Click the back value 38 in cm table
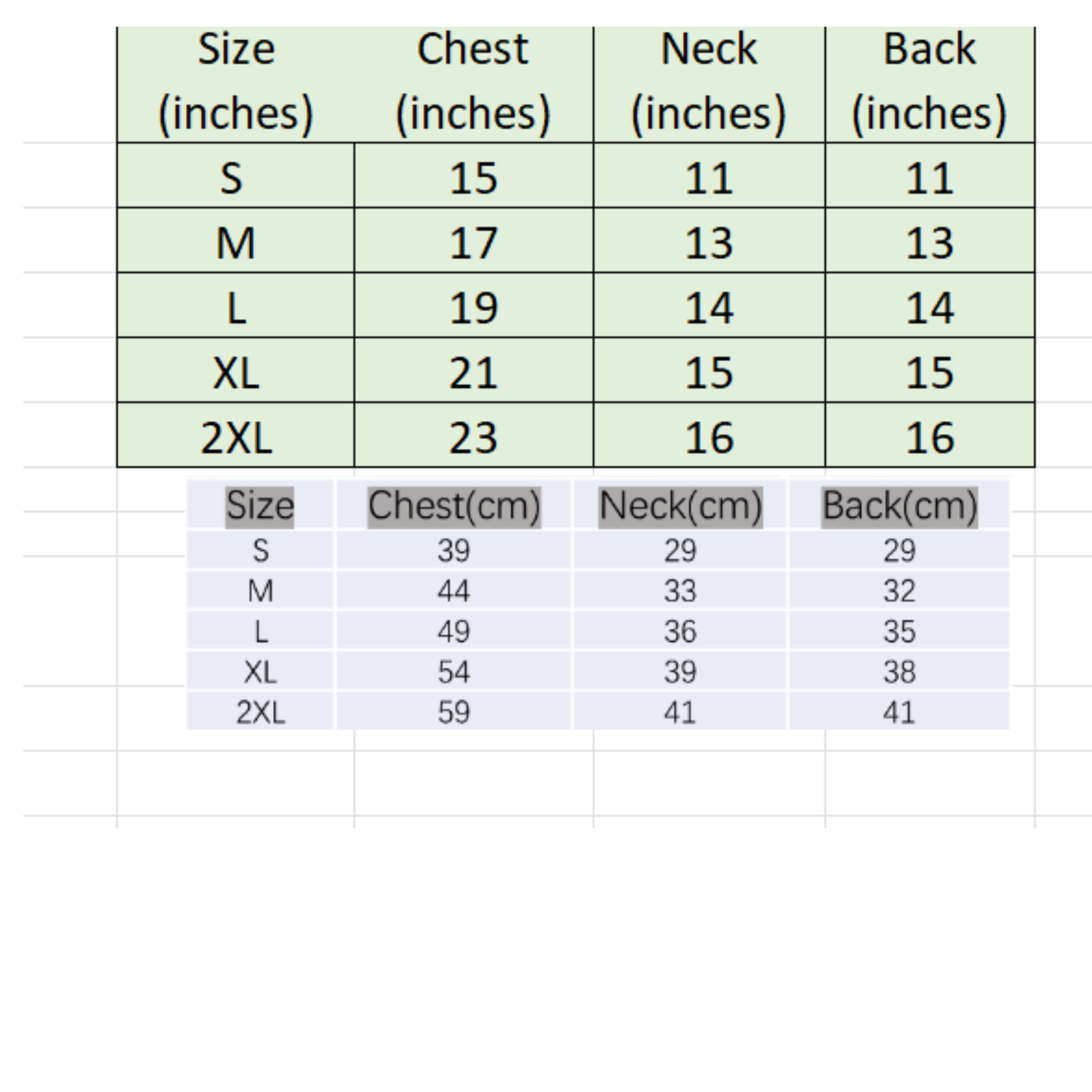Viewport: 1092px width, 1092px height. coord(899,672)
